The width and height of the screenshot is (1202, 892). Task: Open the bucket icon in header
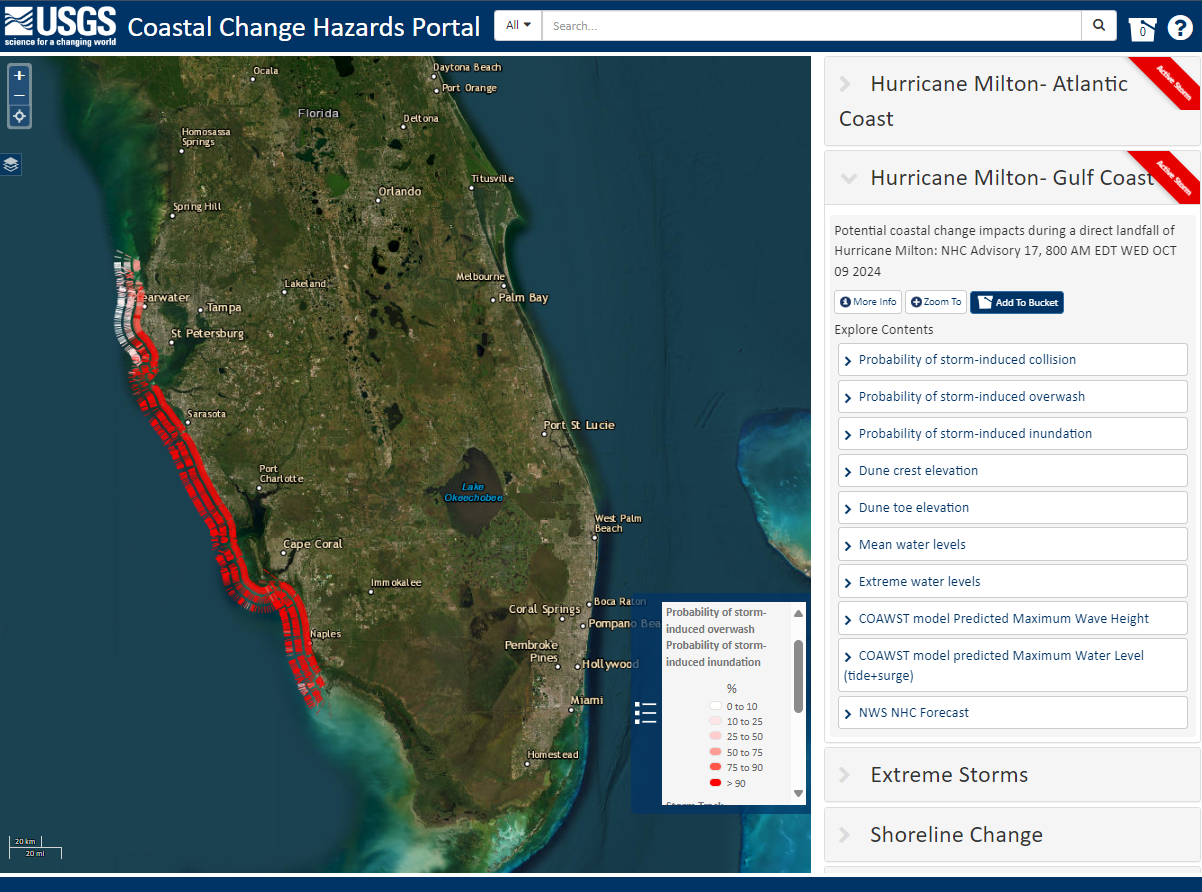pos(1143,28)
